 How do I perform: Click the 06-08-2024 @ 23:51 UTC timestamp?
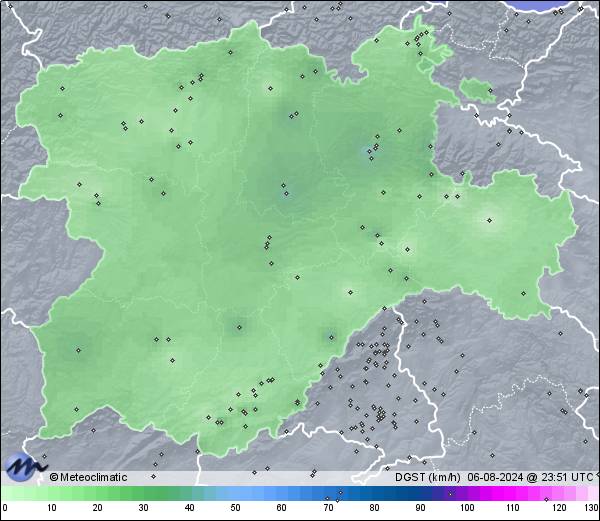(x=526, y=477)
